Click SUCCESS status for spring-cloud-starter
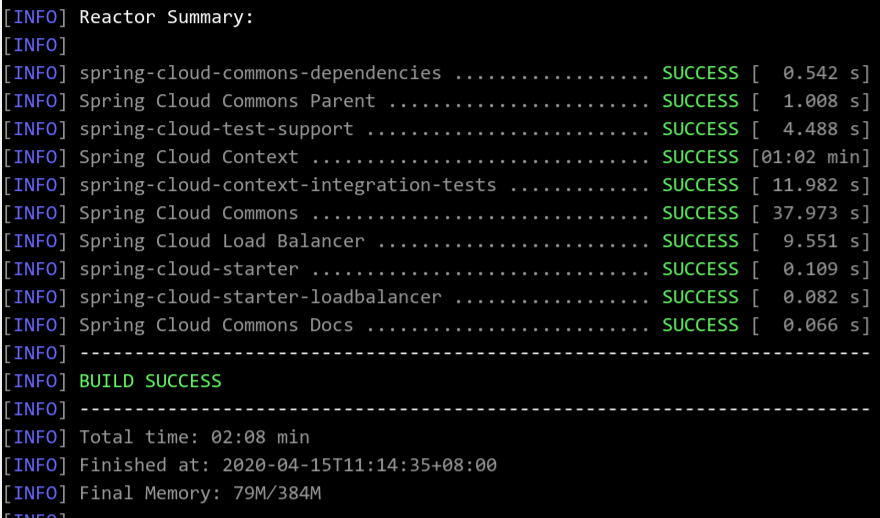The width and height of the screenshot is (880, 518). [700, 269]
